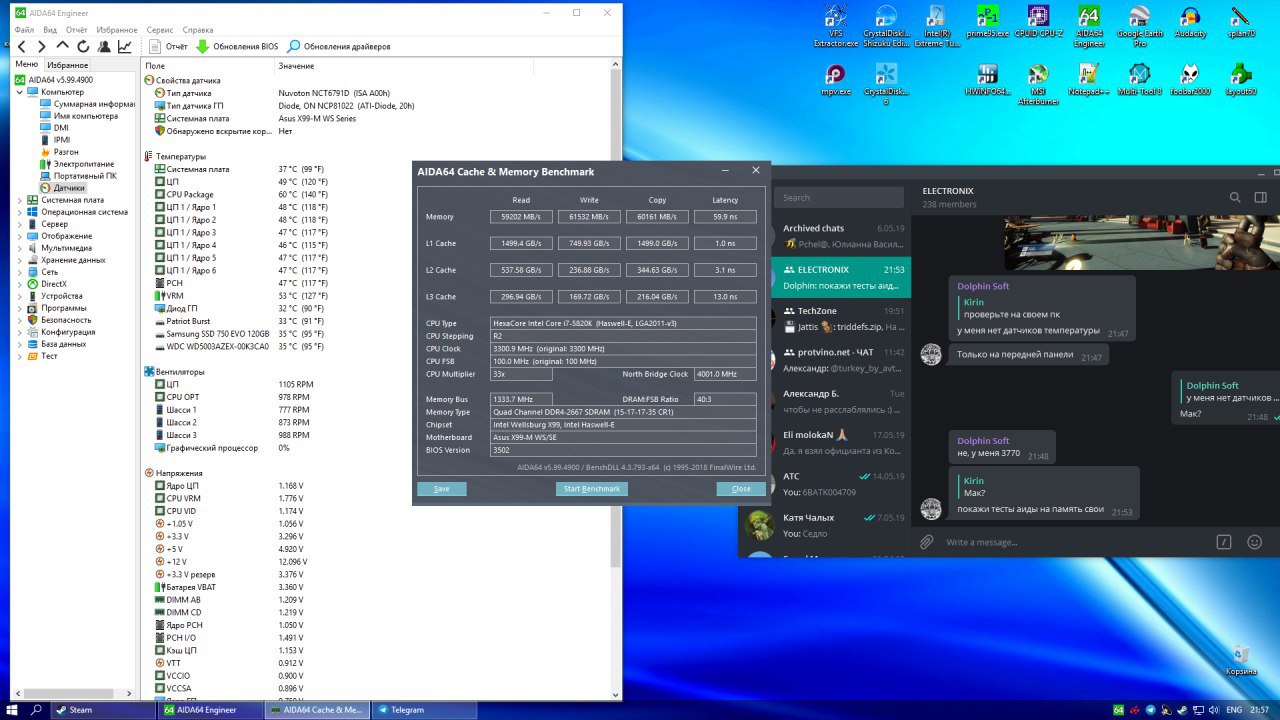Click the Save button in benchmark window
1280x720 pixels.
pyautogui.click(x=442, y=489)
